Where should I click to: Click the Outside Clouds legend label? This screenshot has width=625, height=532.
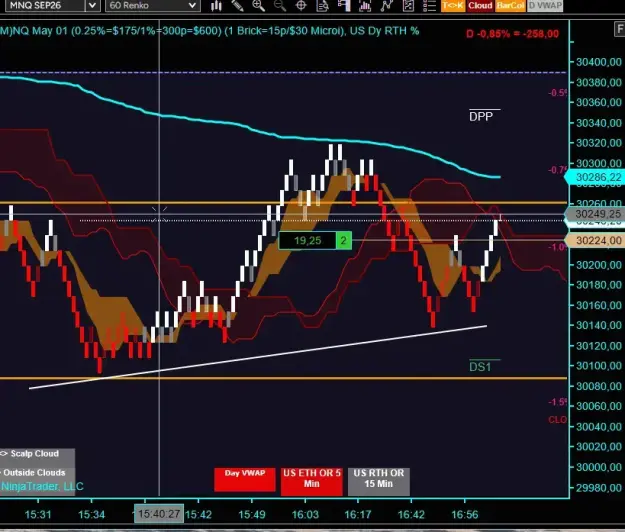click(34, 473)
